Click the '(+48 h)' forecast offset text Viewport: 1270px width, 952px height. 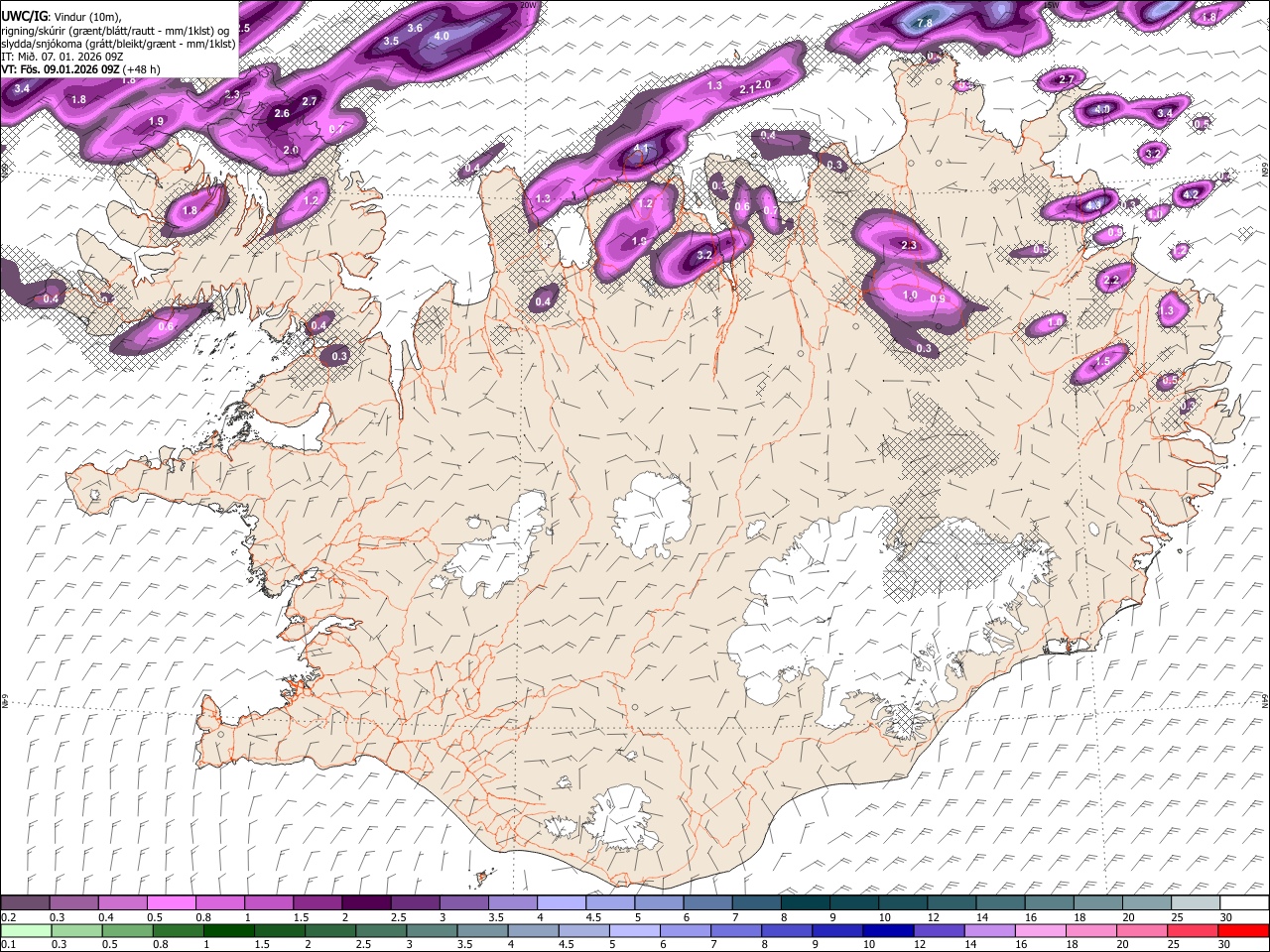coord(141,69)
